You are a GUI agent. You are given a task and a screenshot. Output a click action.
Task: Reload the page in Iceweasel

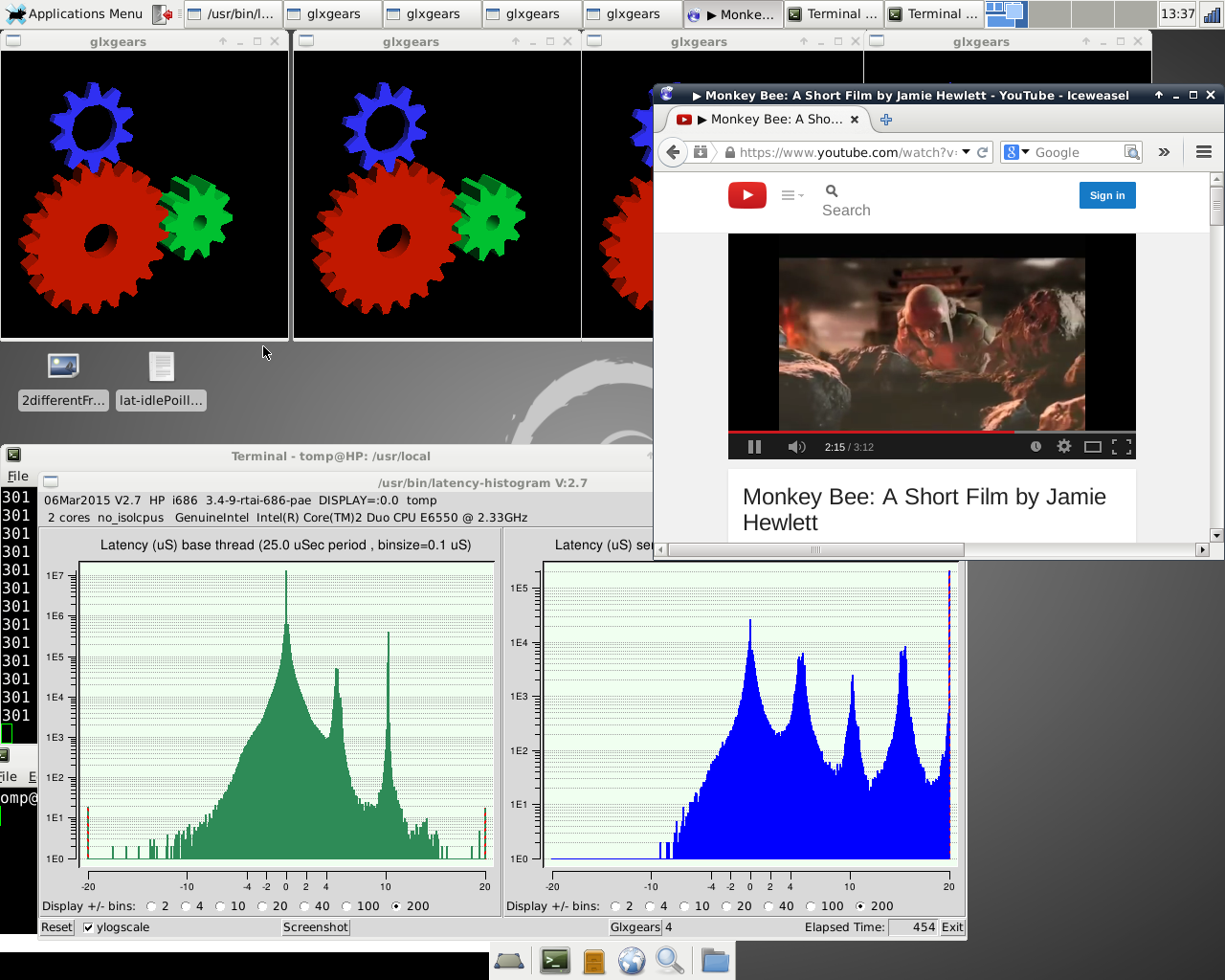coord(982,152)
